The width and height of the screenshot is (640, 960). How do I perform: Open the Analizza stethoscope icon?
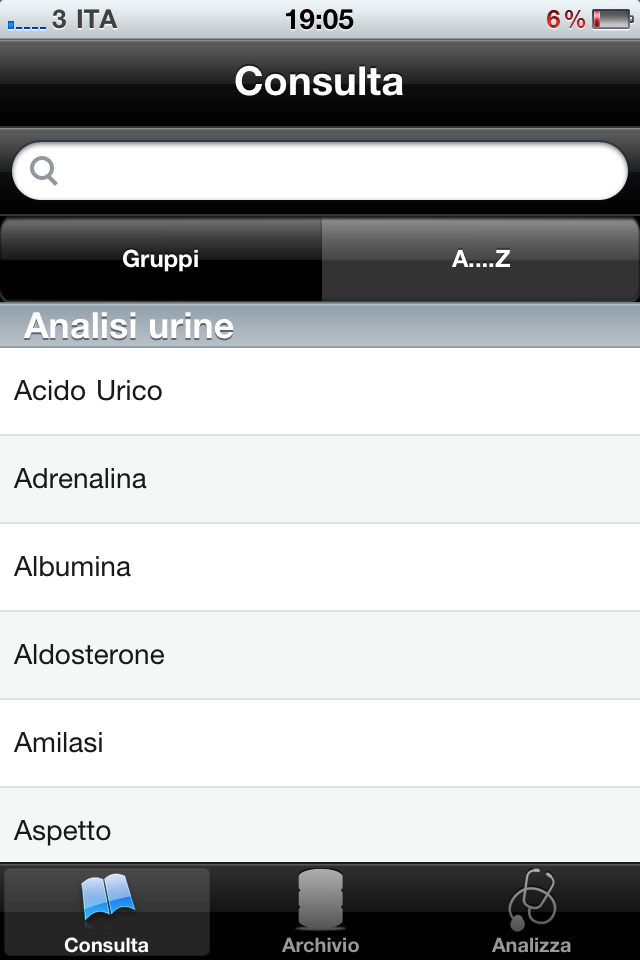[x=532, y=899]
